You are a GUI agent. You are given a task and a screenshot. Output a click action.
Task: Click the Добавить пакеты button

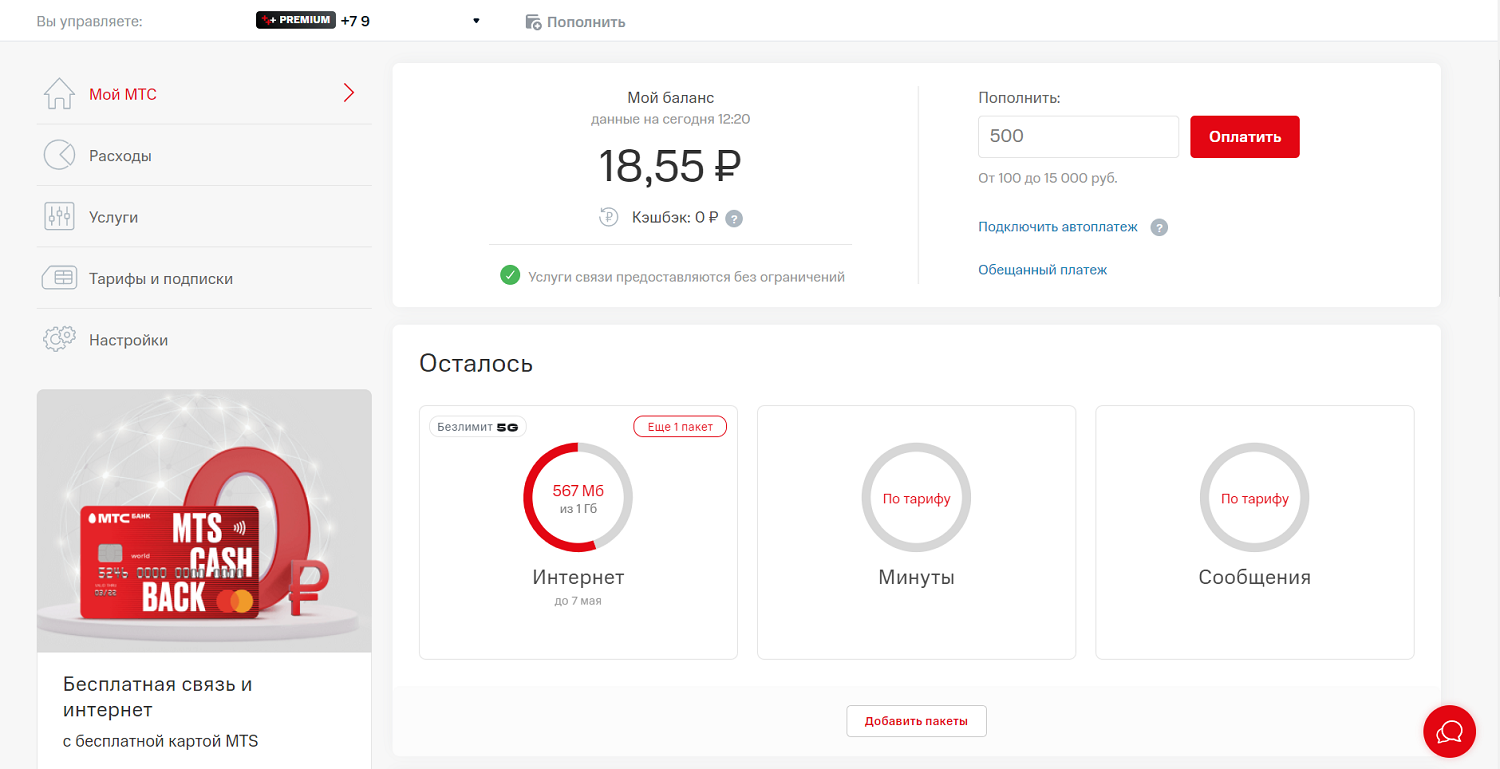[916, 721]
